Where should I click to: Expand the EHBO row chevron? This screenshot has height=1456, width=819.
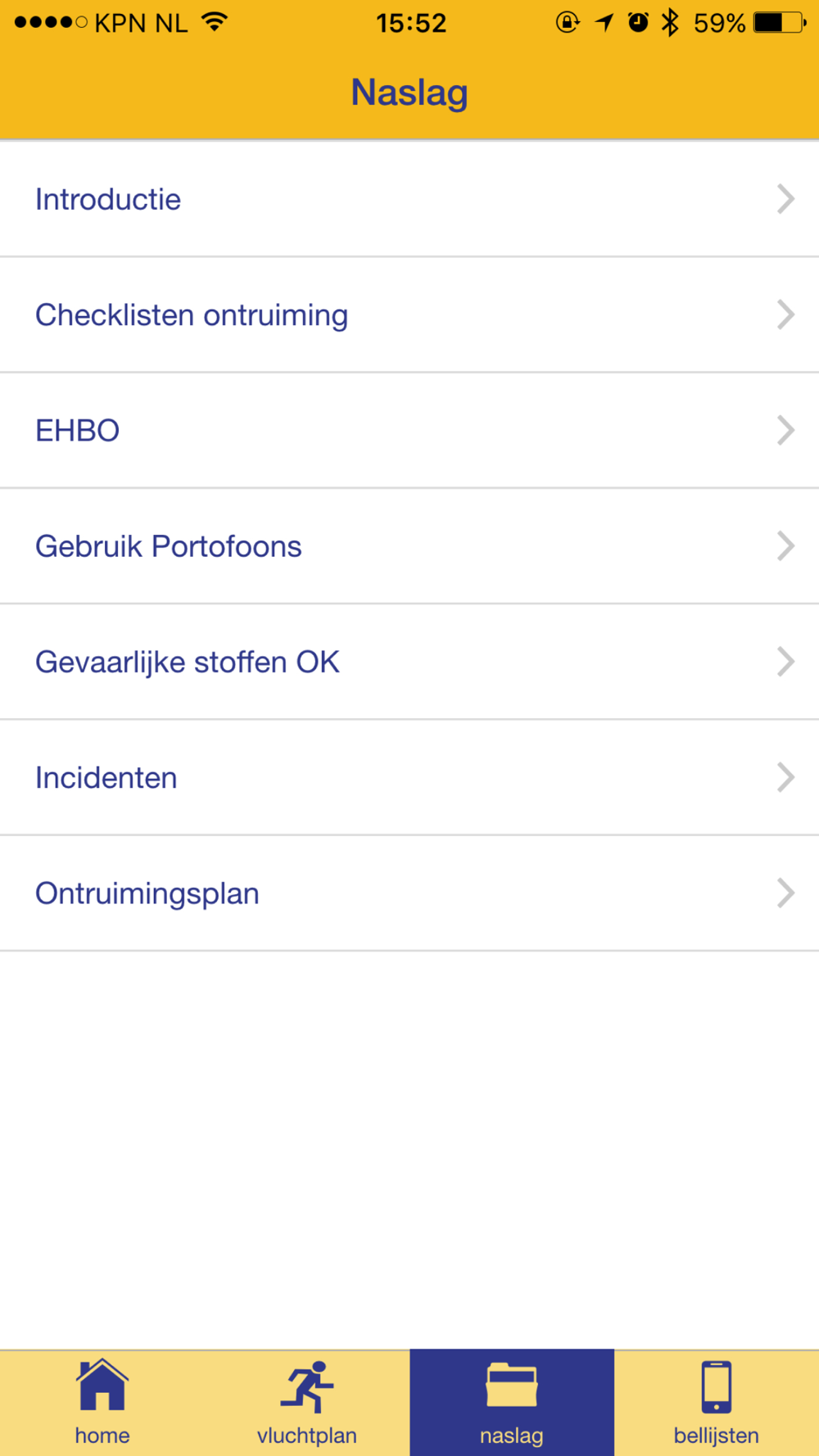point(785,430)
